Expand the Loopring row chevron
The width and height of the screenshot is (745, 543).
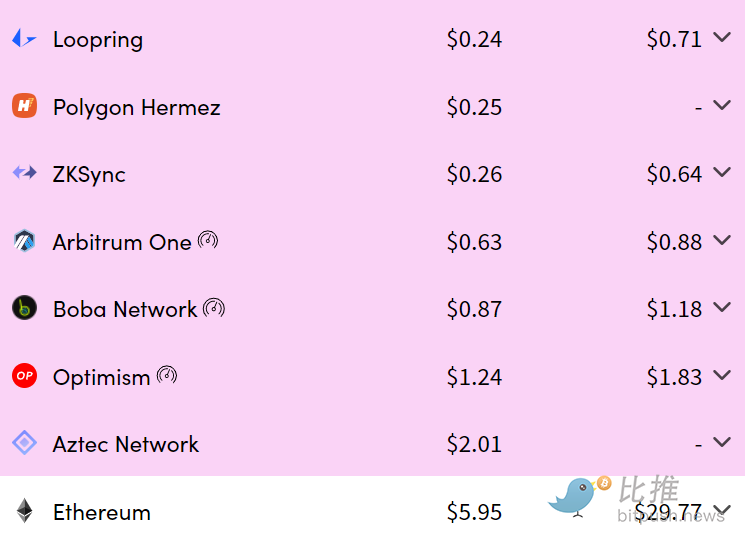click(722, 37)
